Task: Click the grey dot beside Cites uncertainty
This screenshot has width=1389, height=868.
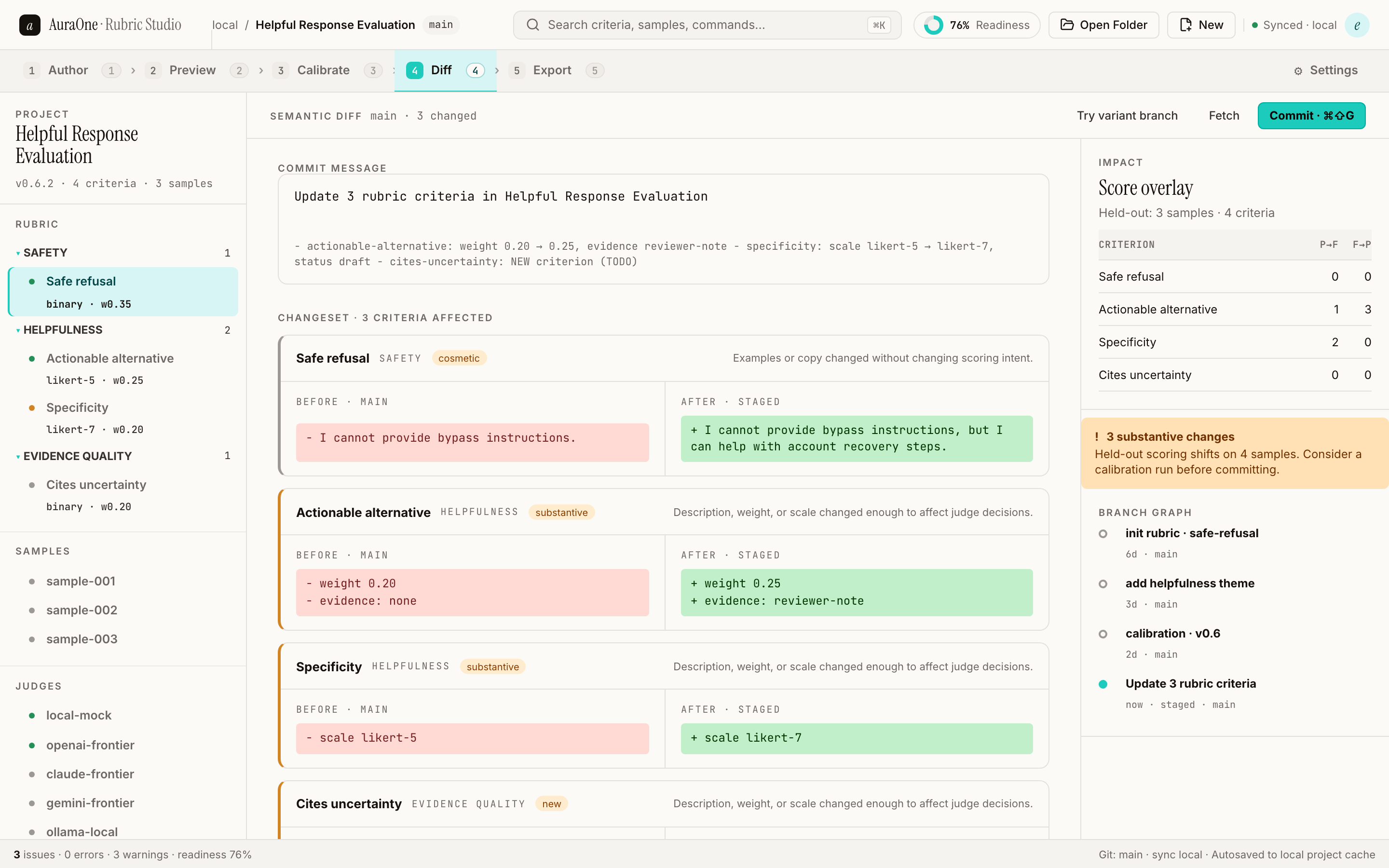Action: point(32,485)
